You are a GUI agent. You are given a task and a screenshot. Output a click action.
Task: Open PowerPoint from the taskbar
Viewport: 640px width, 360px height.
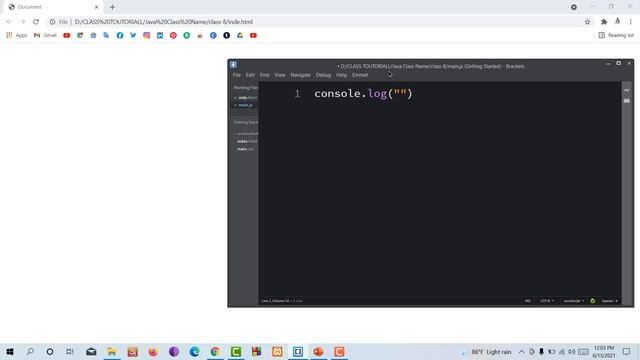(318, 352)
